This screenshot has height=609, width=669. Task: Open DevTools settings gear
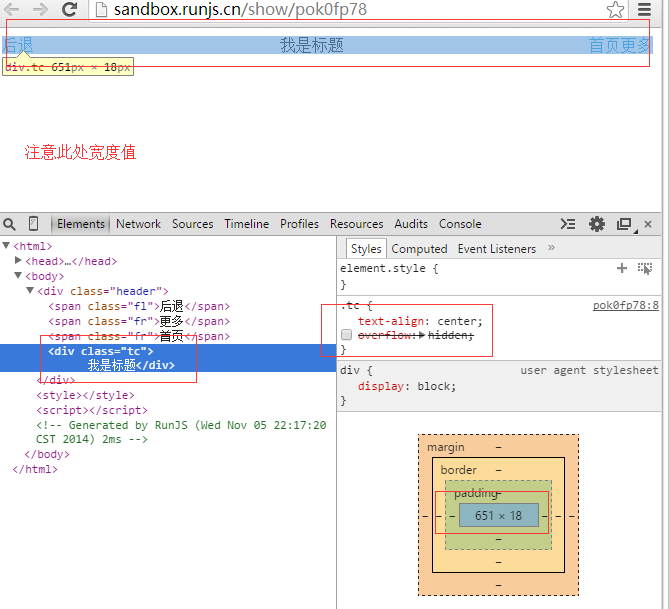coord(596,224)
